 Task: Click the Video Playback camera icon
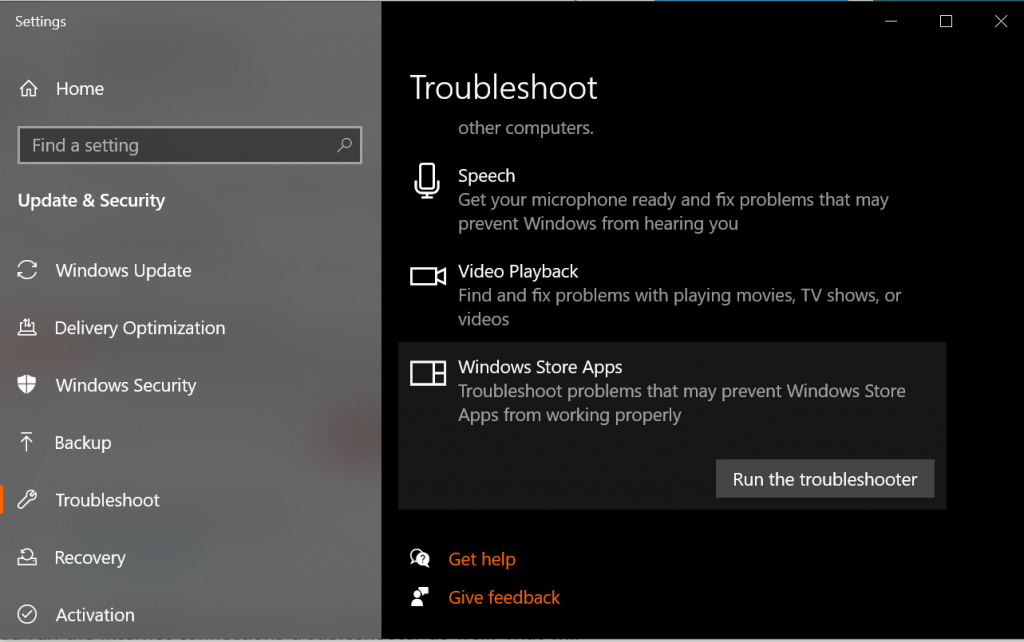[x=428, y=276]
